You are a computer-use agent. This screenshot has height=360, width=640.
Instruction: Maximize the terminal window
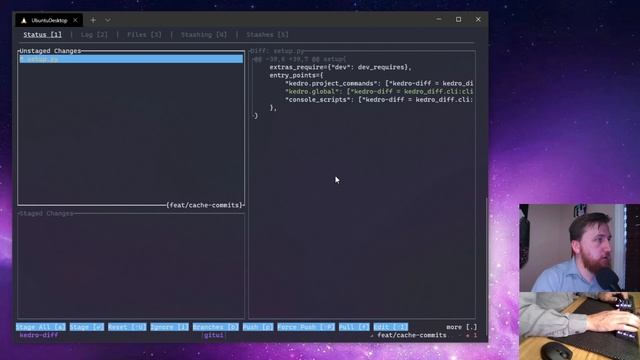[x=458, y=19]
